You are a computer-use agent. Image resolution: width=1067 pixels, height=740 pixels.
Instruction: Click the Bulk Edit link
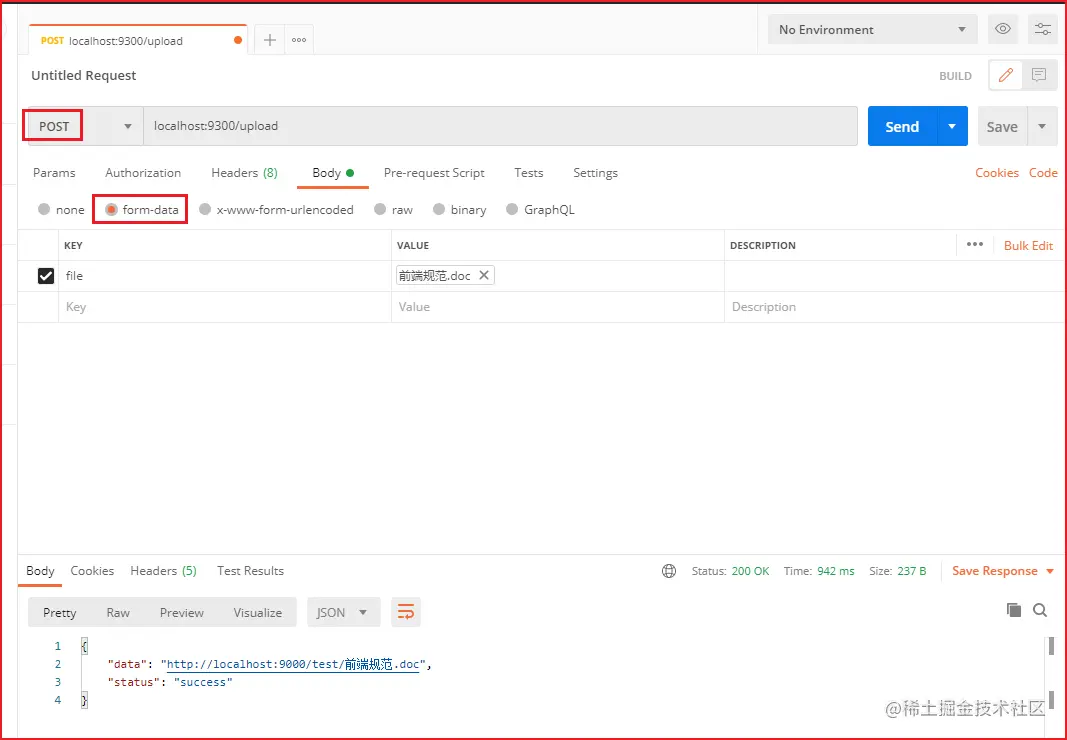tap(1028, 245)
